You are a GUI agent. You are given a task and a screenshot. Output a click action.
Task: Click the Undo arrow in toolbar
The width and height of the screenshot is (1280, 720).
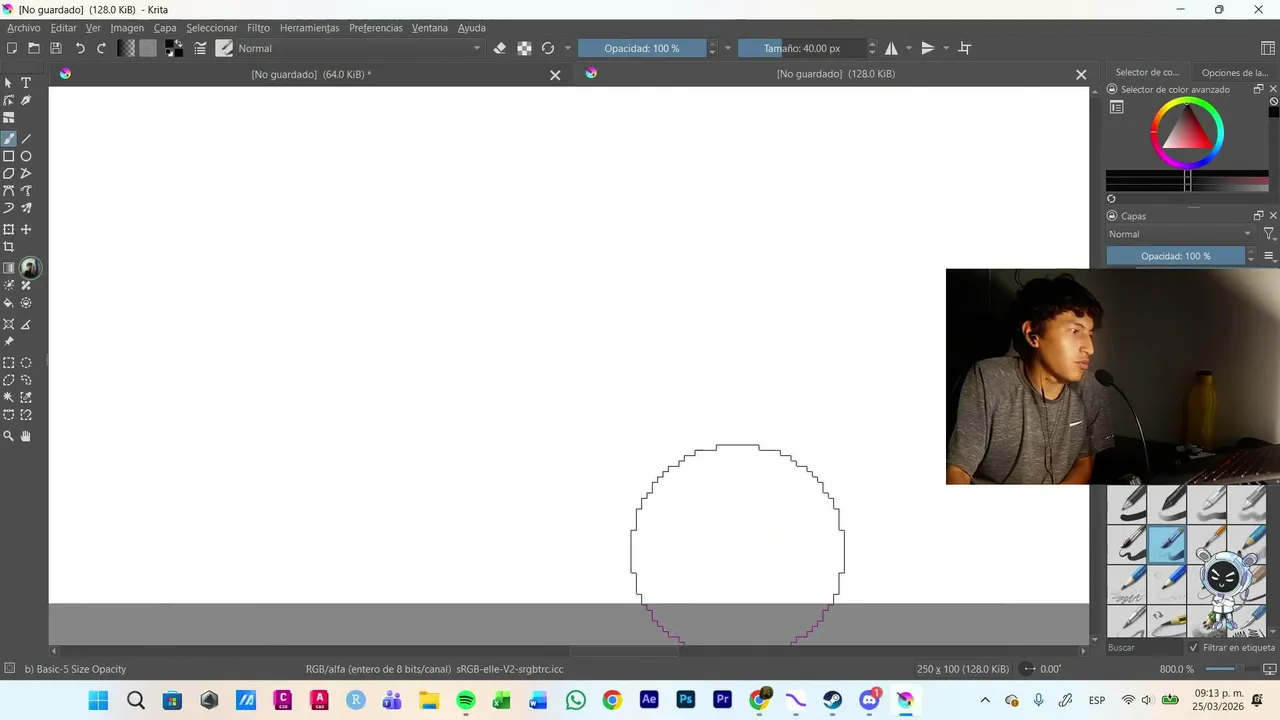pos(80,48)
